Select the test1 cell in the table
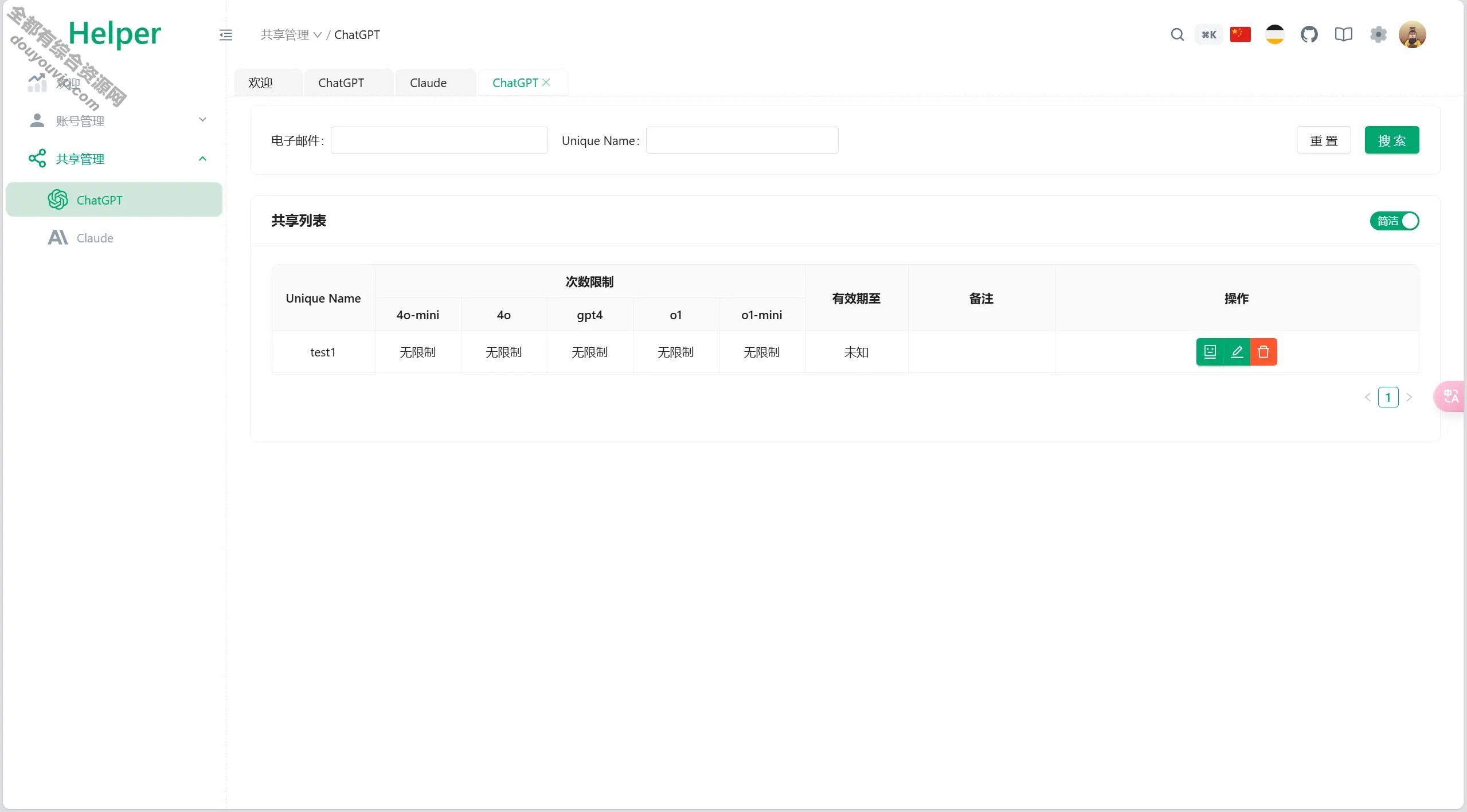 [x=323, y=352]
